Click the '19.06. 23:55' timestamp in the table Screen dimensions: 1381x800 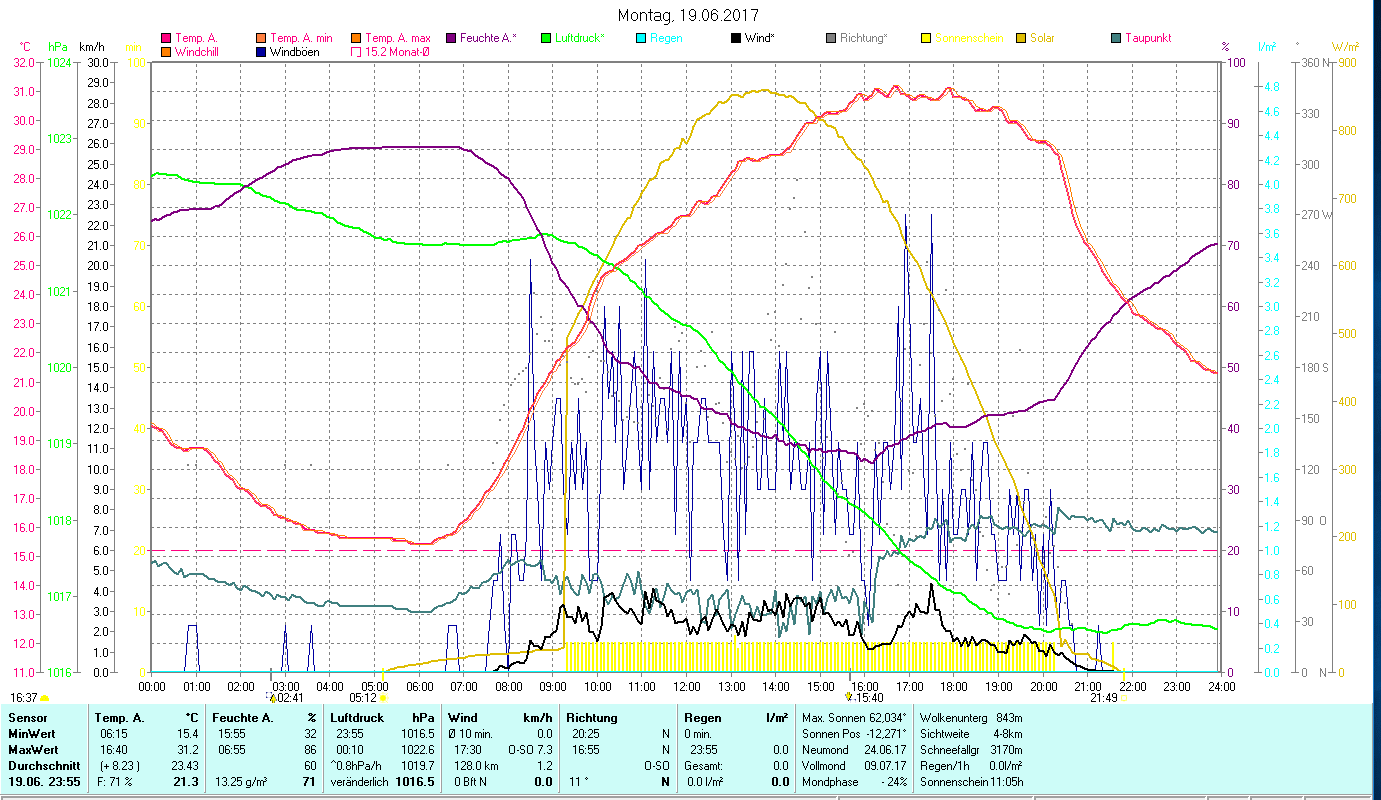click(44, 781)
